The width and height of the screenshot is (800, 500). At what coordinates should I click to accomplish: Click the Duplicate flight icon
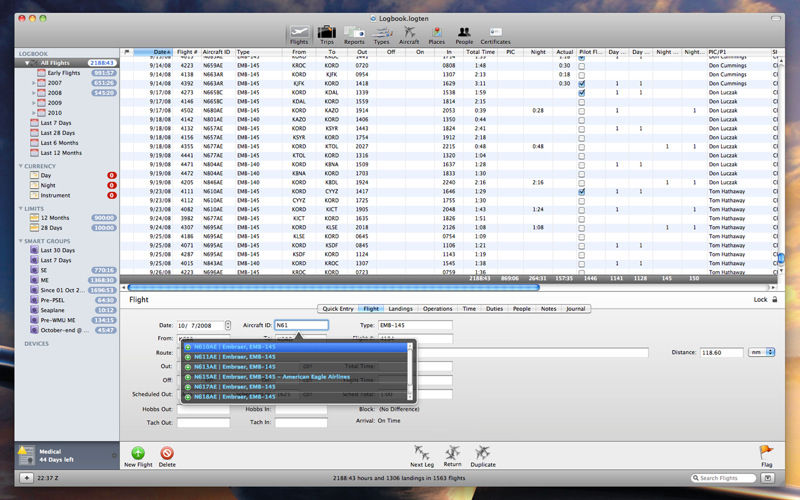click(483, 452)
